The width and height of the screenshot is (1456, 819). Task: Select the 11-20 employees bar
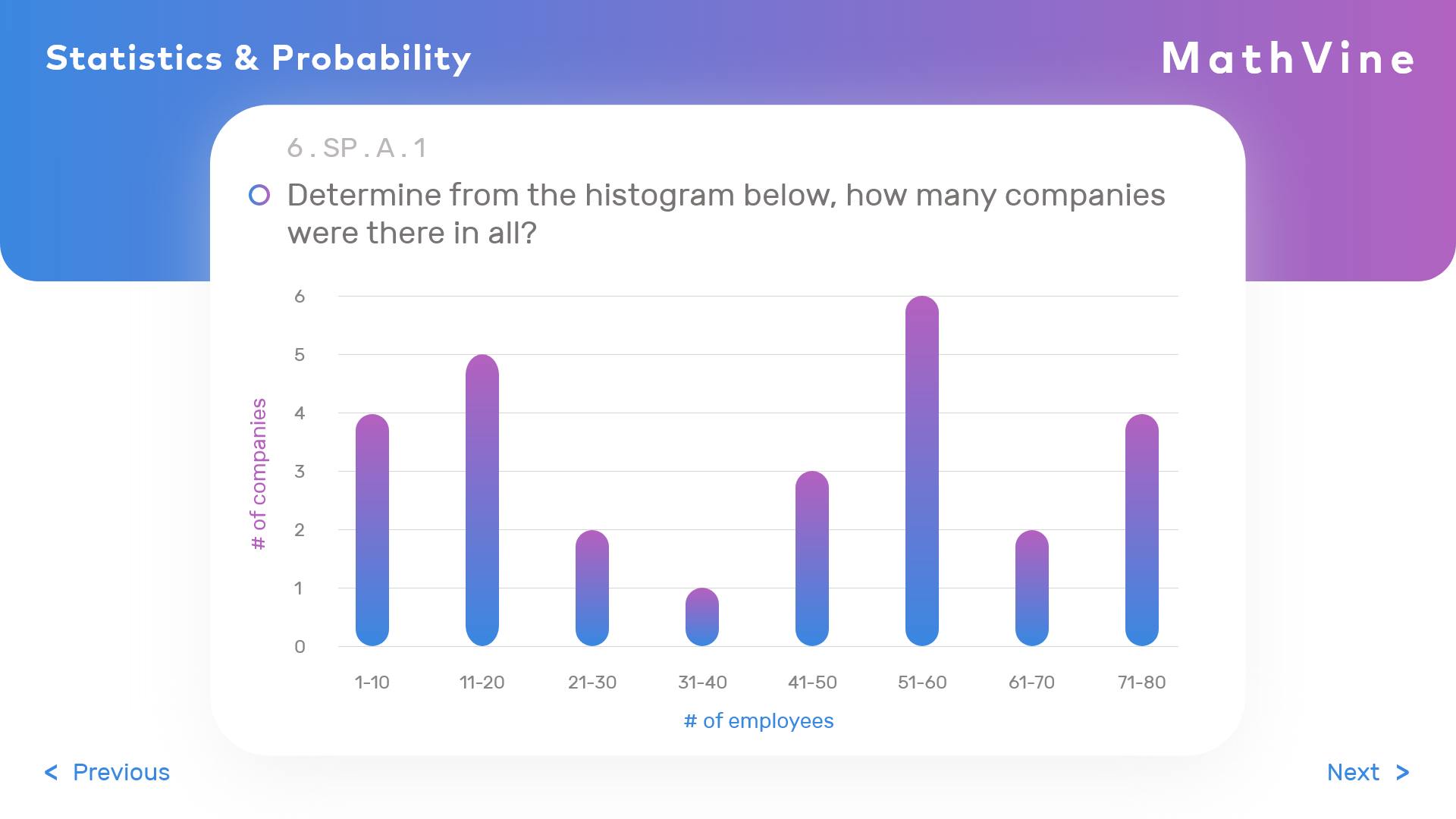pyautogui.click(x=482, y=500)
